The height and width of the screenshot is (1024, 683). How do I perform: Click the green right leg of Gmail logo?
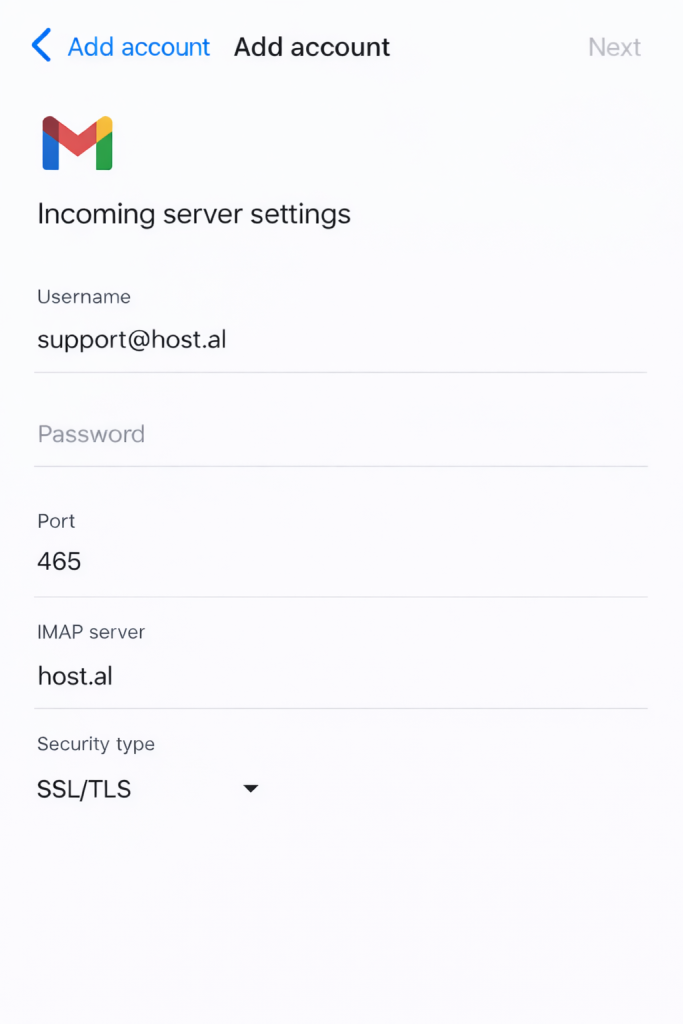104,153
